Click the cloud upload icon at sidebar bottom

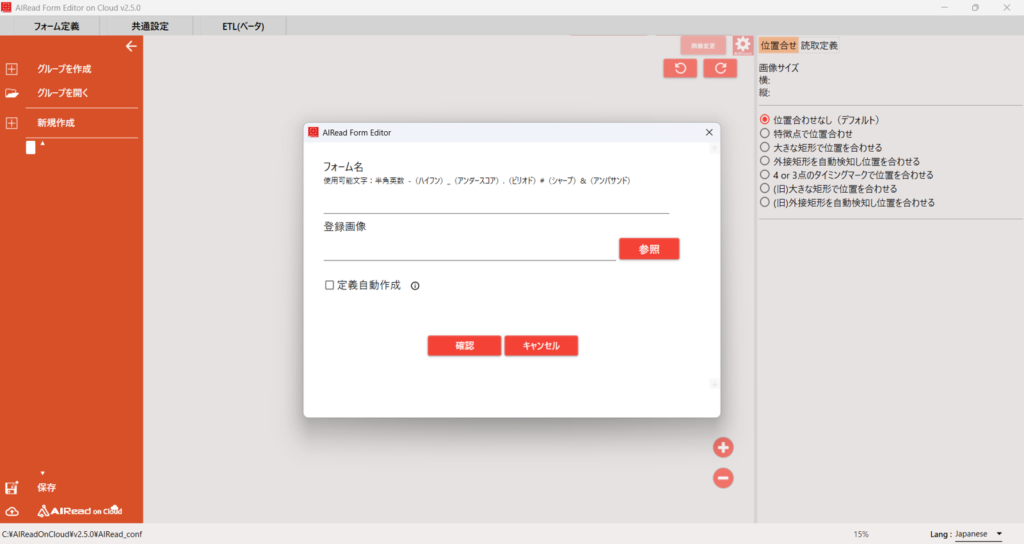[12, 511]
